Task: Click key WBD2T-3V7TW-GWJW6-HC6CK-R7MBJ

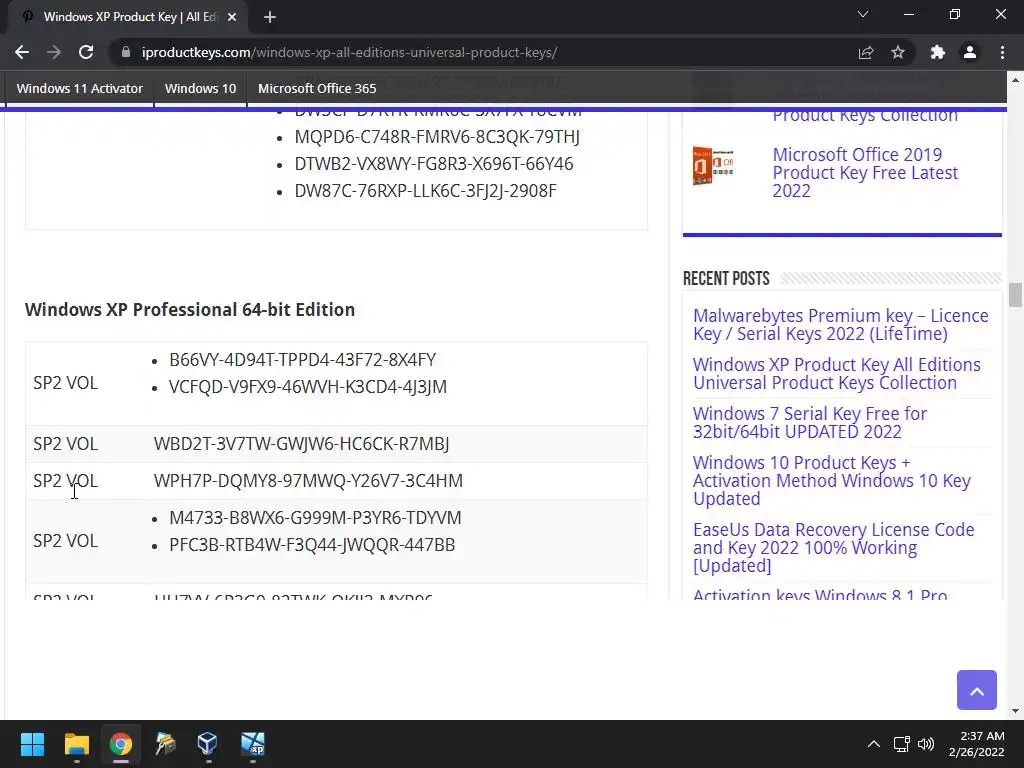Action: click(x=301, y=444)
